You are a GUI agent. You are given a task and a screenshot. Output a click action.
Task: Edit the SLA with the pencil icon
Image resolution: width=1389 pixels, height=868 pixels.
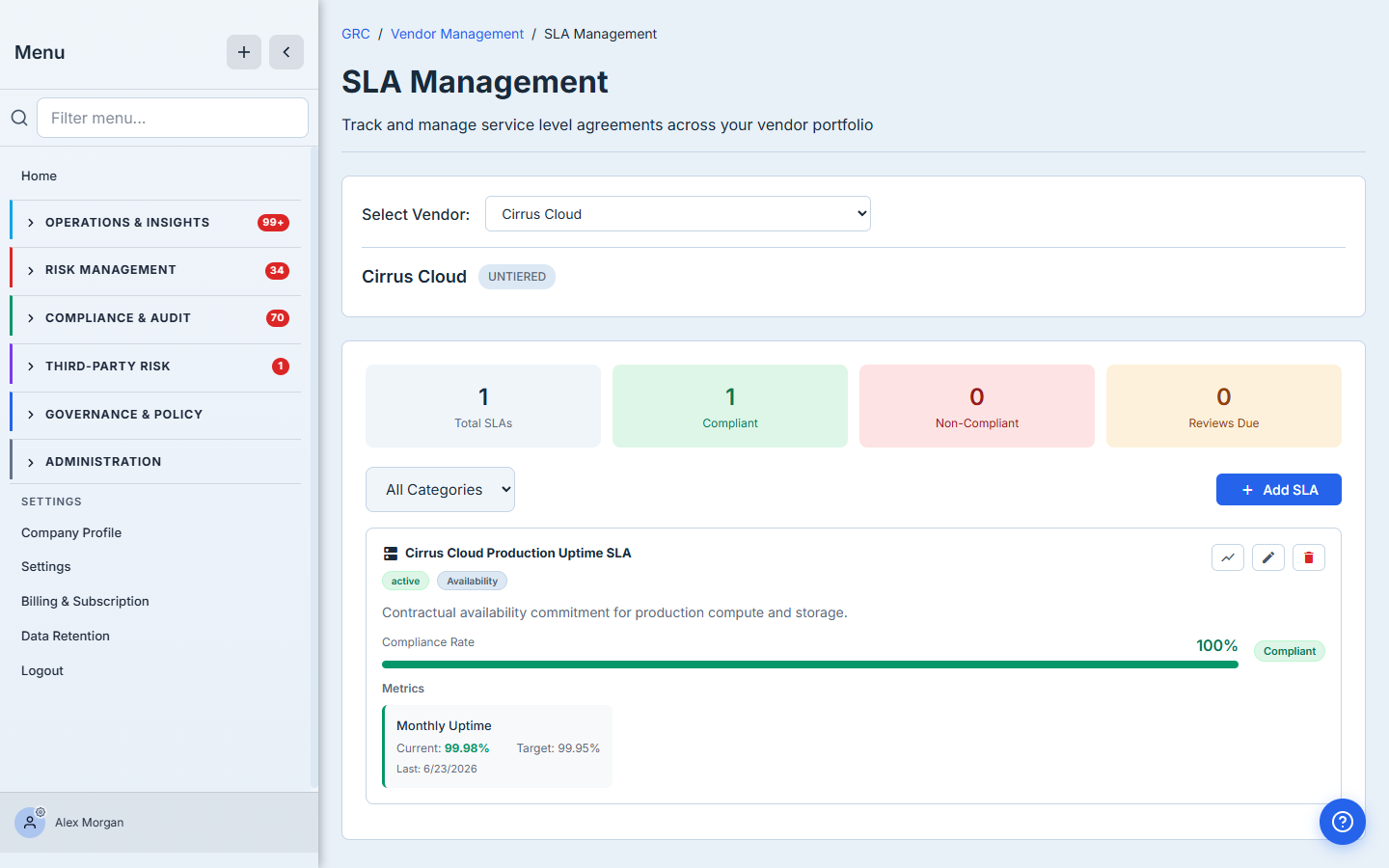[1268, 557]
